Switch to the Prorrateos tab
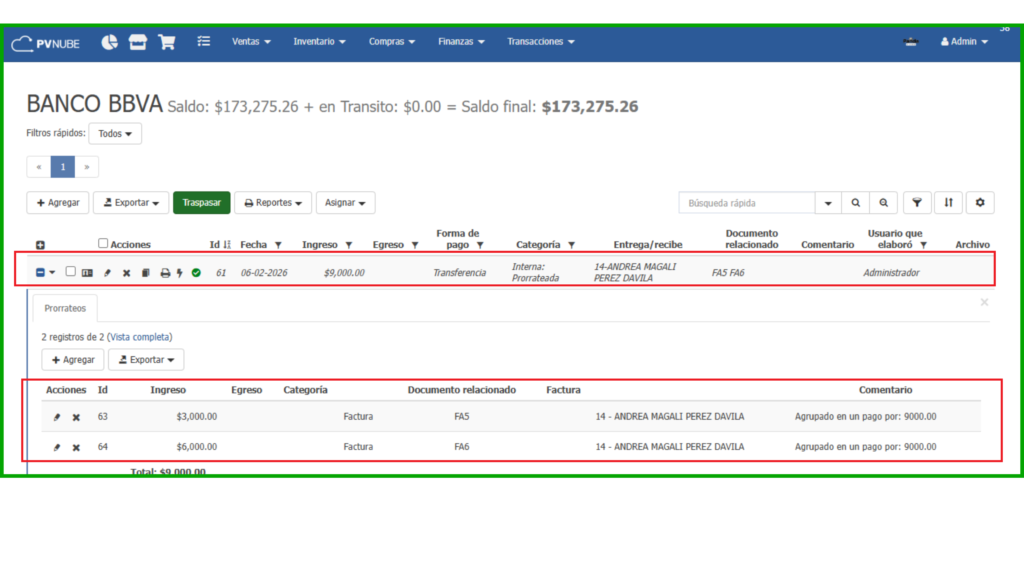Viewport: 1024px width, 576px height. [x=66, y=308]
